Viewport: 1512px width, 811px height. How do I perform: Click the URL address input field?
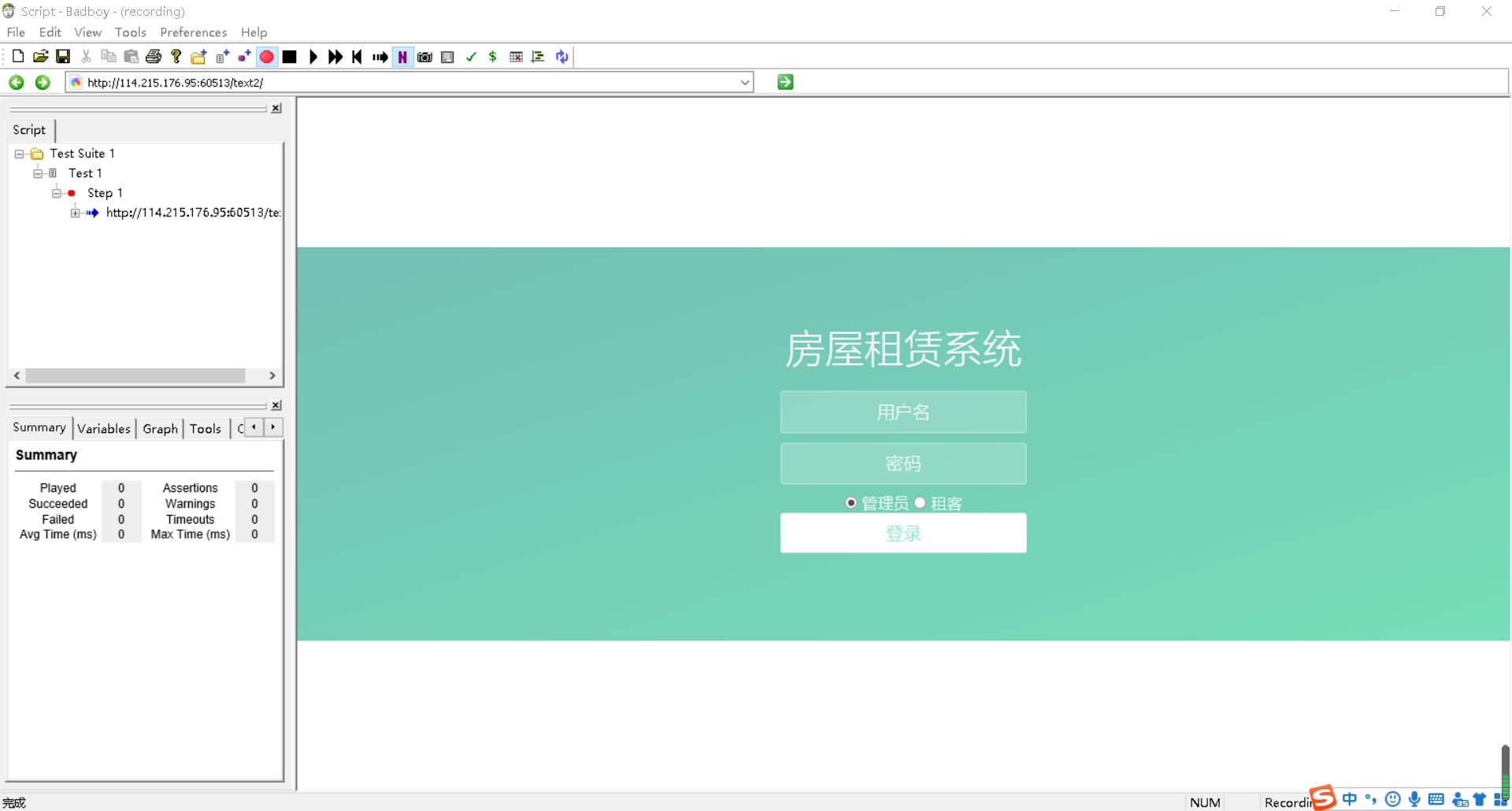(x=409, y=82)
